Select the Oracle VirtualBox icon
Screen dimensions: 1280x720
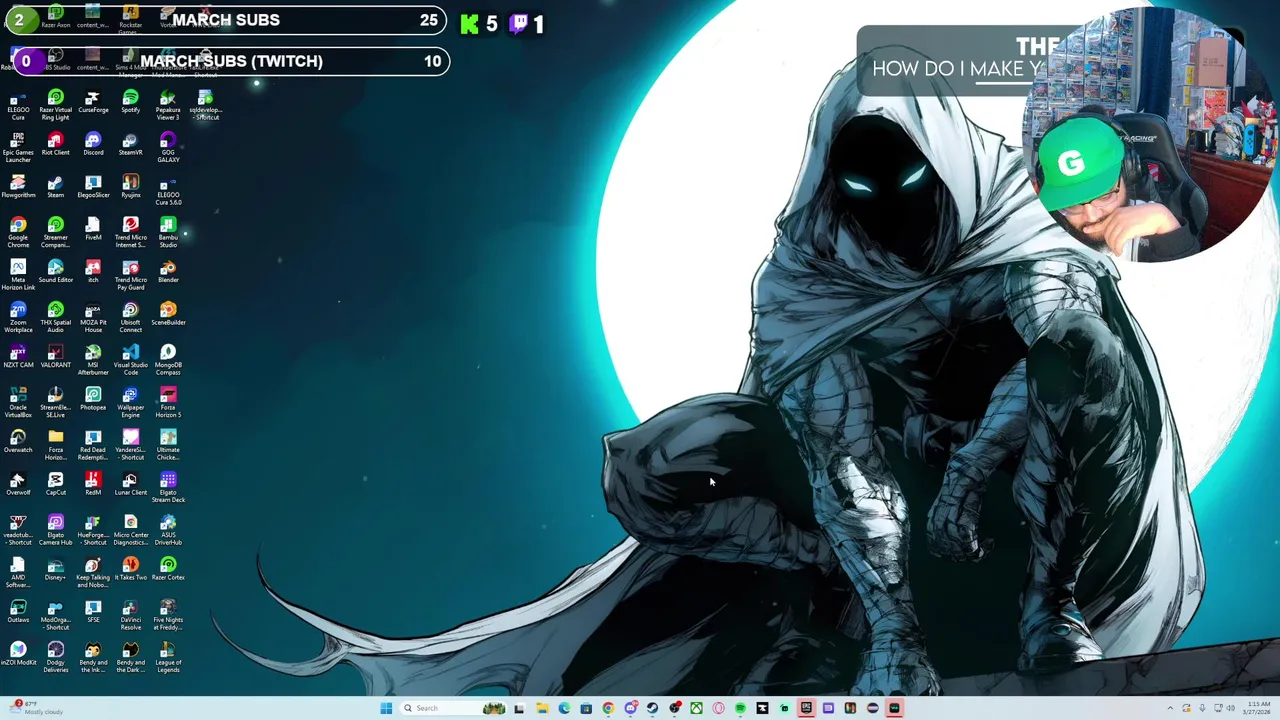point(18,402)
